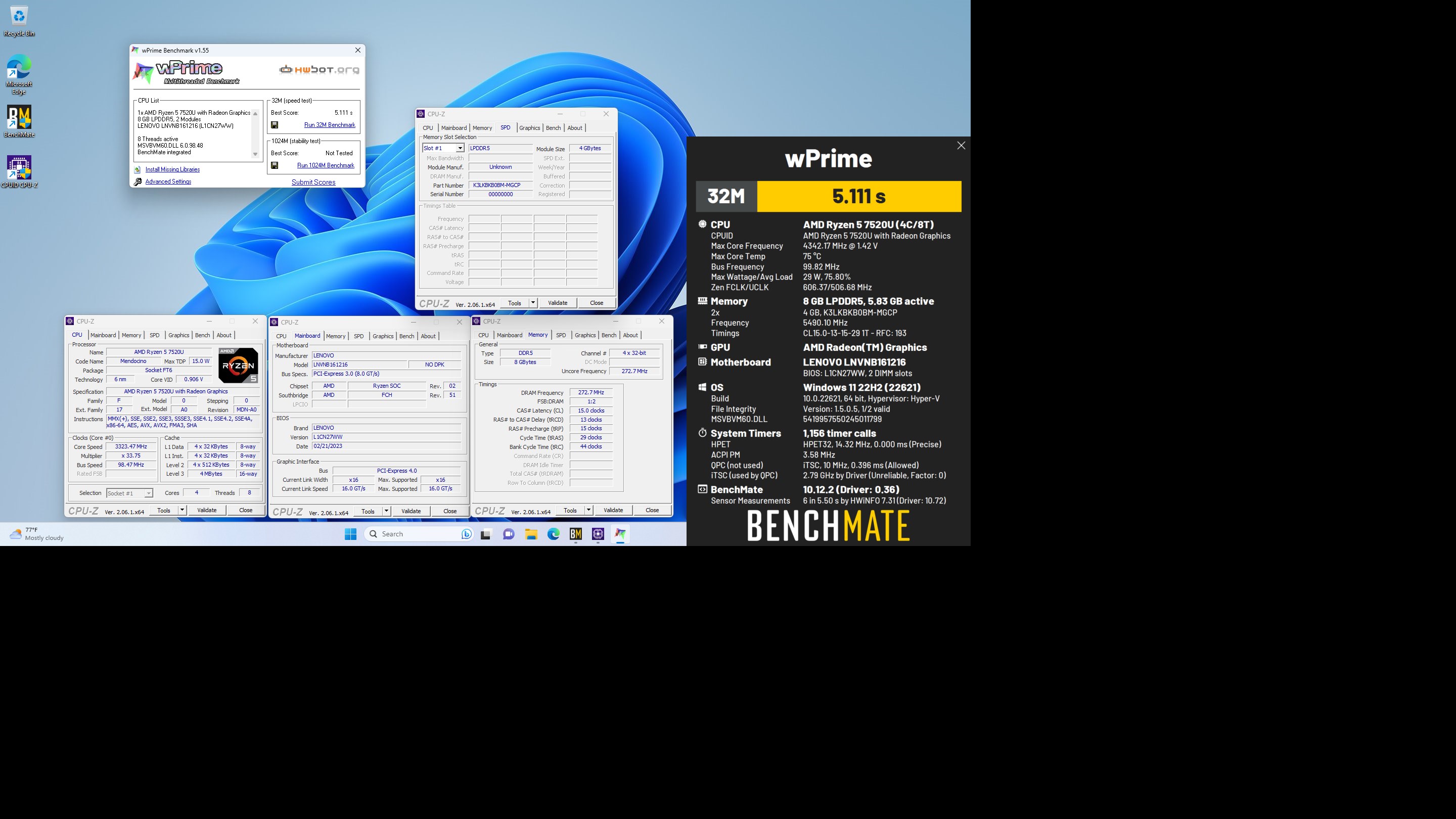Click the 5.111 s yellow score banner
This screenshot has height=819, width=1456.
click(859, 197)
